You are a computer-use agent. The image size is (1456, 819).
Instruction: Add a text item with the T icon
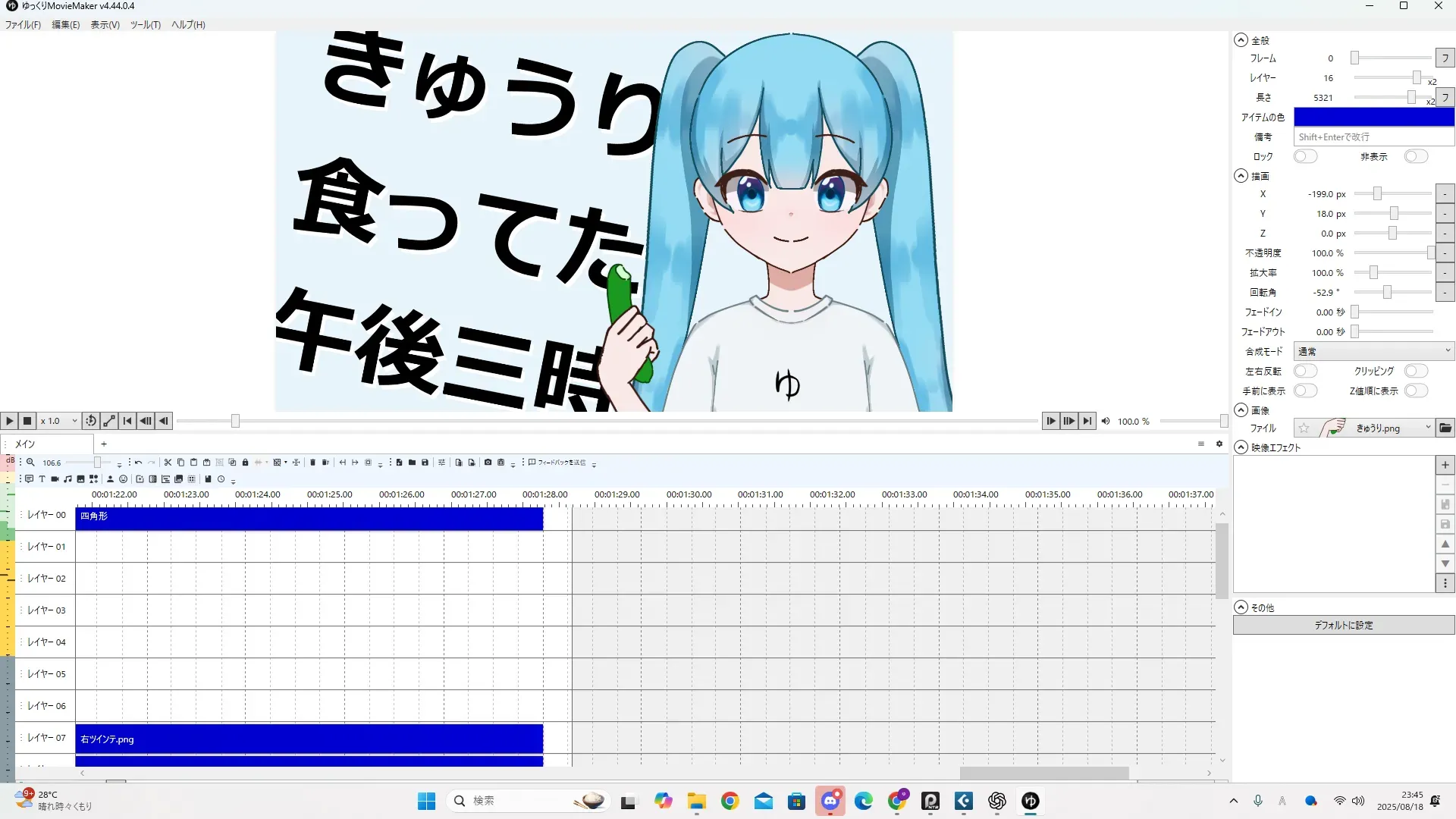pos(42,479)
